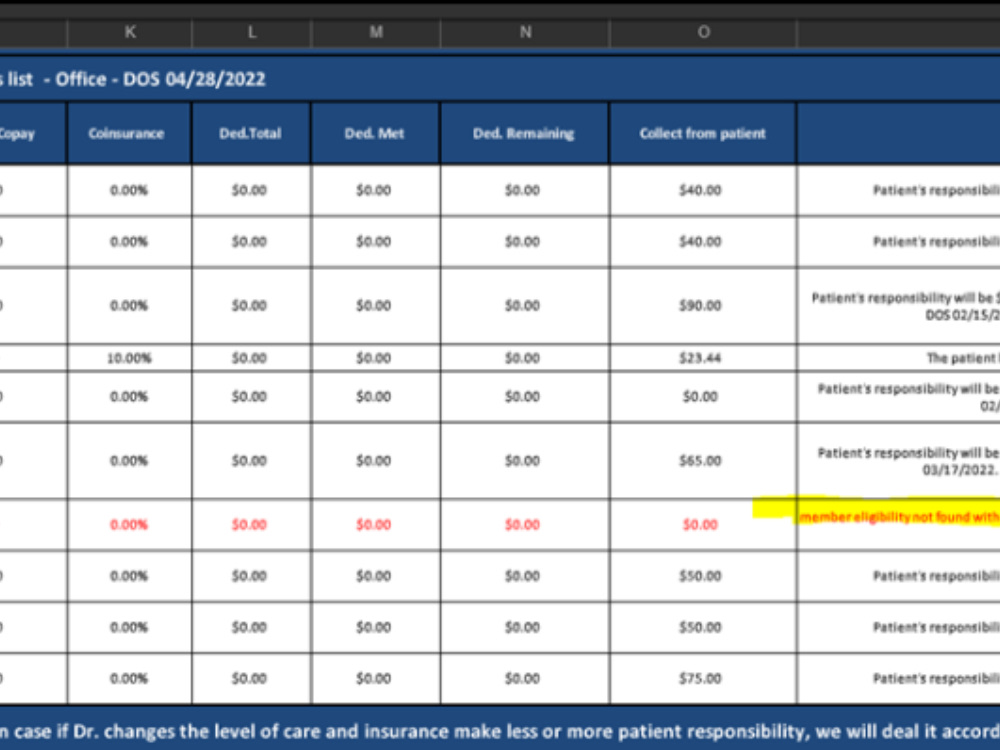The height and width of the screenshot is (750, 1000).
Task: Select Coinsurance cell in the $90.00 row
Action: (129, 305)
